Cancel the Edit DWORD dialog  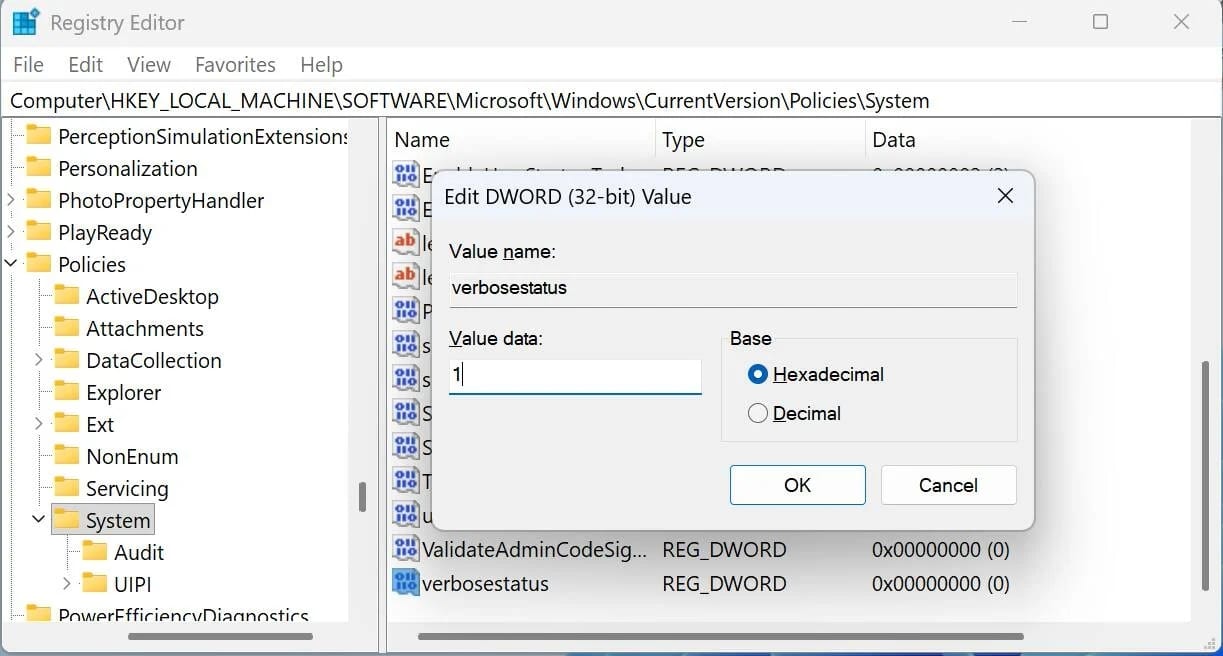(x=948, y=485)
